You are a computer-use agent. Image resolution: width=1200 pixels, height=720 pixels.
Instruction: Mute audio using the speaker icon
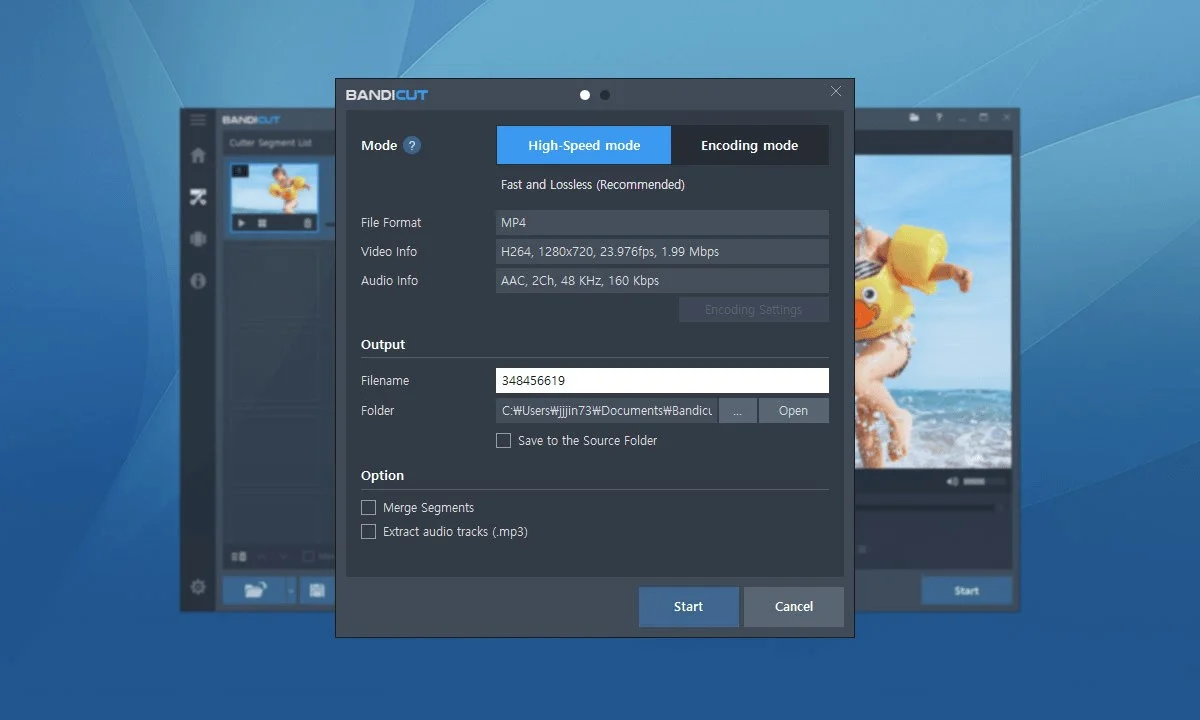click(952, 482)
